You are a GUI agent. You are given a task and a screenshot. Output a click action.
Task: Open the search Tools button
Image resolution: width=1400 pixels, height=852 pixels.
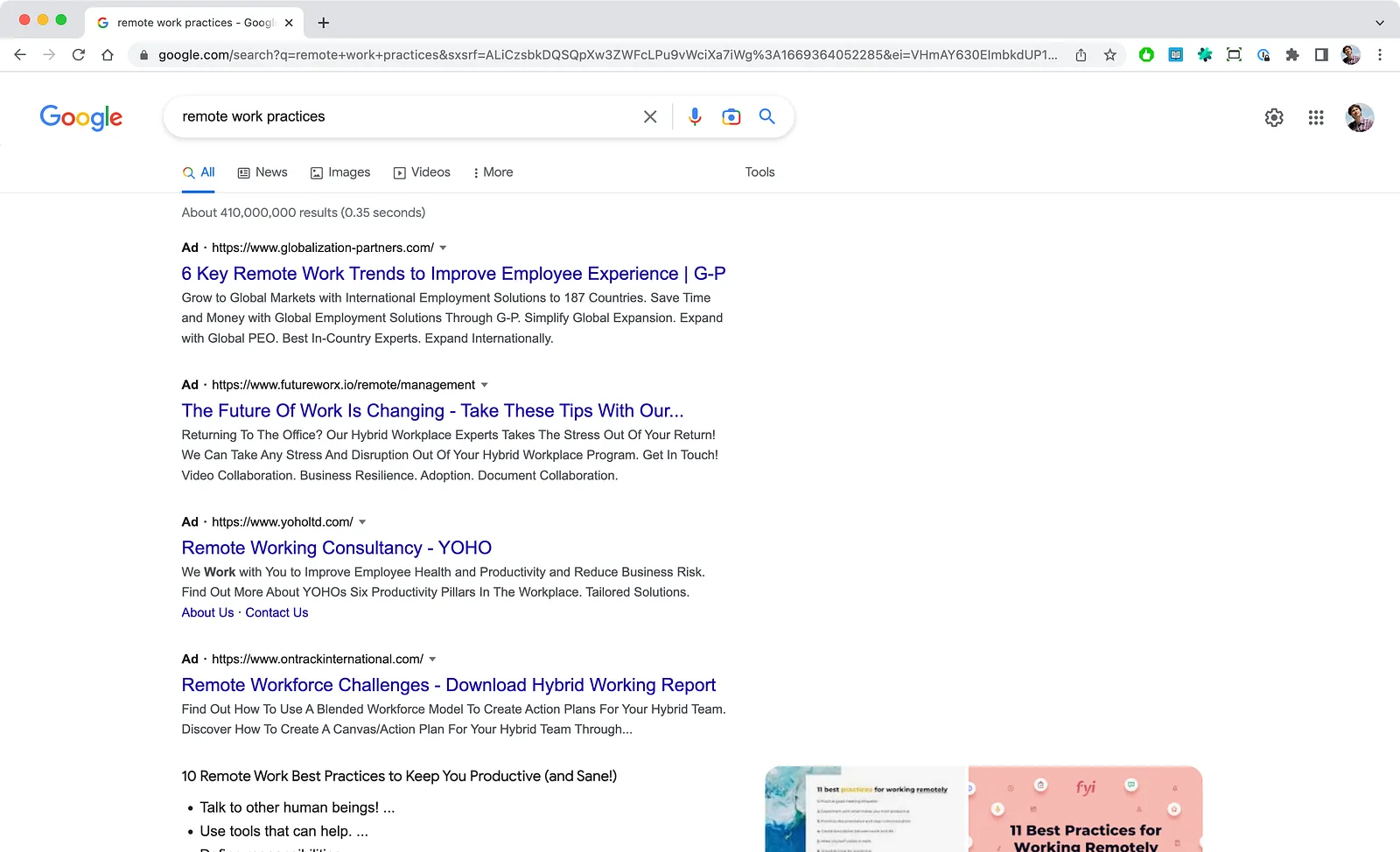pos(759,172)
